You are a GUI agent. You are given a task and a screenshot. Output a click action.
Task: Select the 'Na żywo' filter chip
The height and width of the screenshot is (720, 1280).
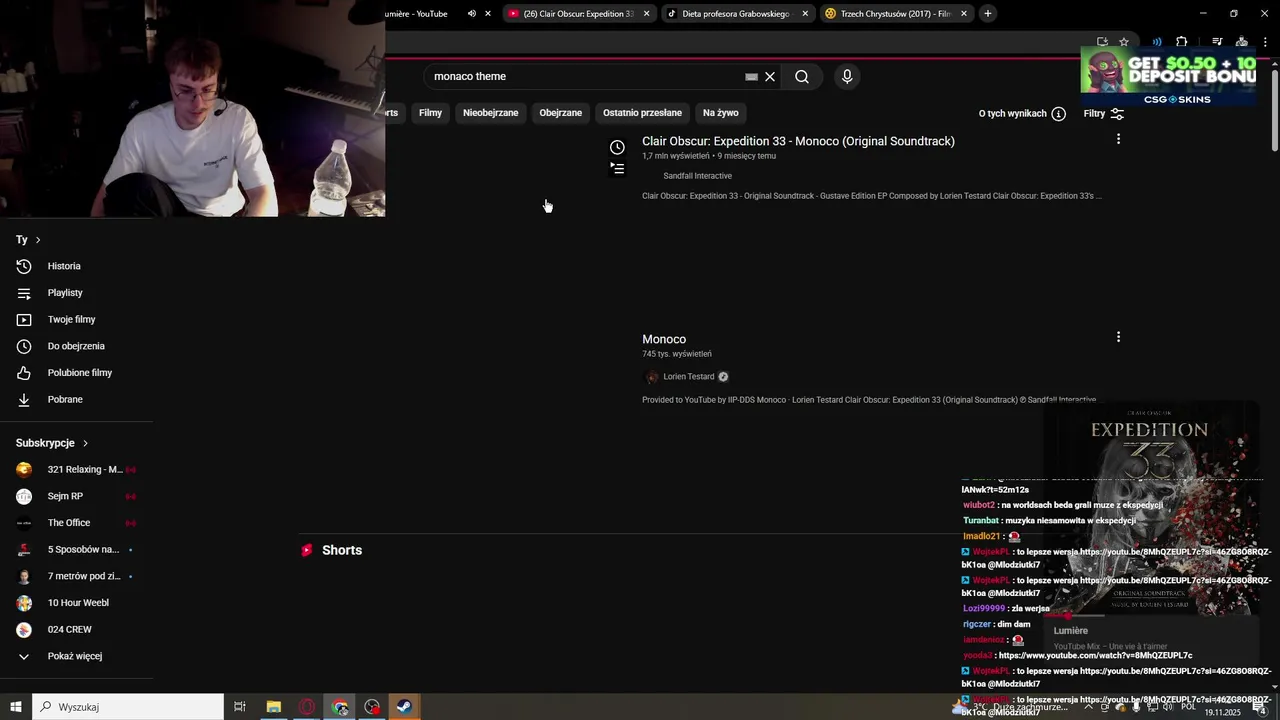point(720,113)
